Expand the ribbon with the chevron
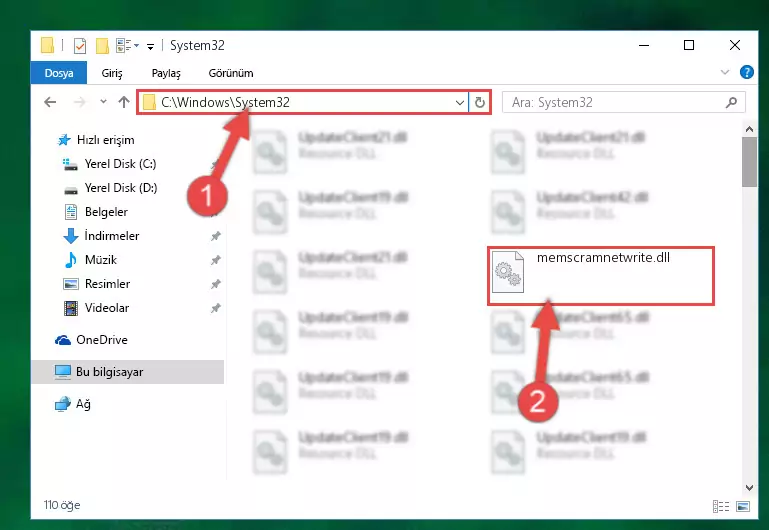This screenshot has height=530, width=769. pos(724,73)
